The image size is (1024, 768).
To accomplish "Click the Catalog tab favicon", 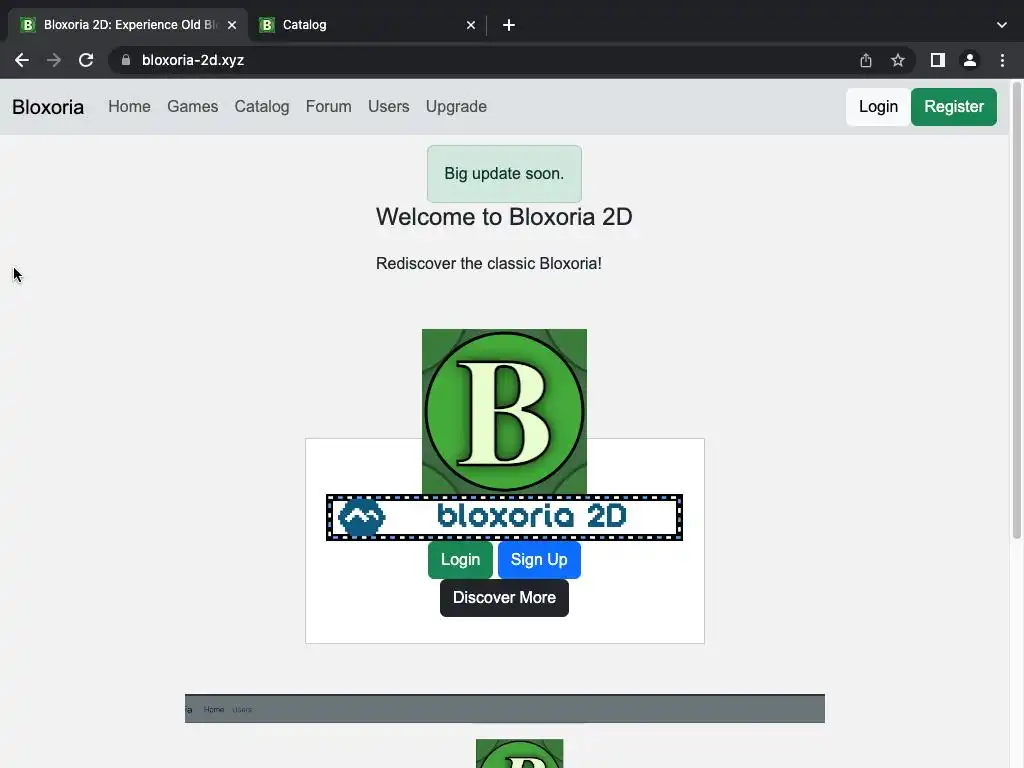I will coord(266,25).
